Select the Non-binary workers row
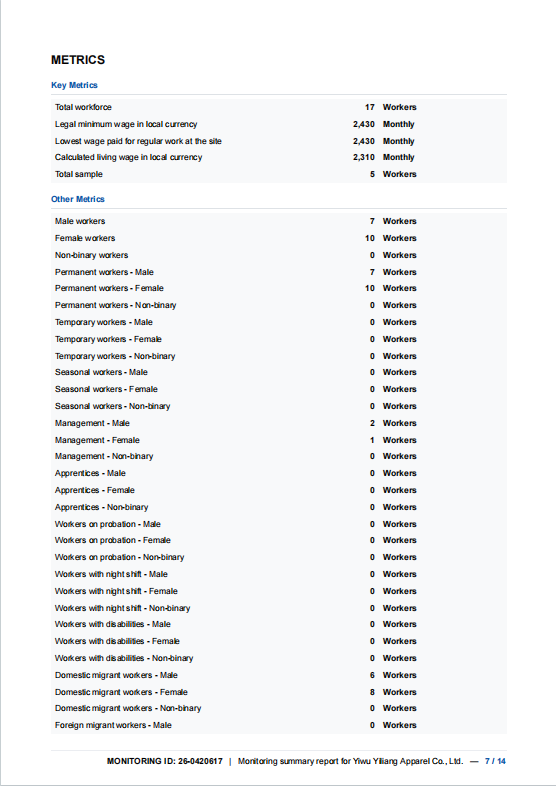 pyautogui.click(x=279, y=255)
